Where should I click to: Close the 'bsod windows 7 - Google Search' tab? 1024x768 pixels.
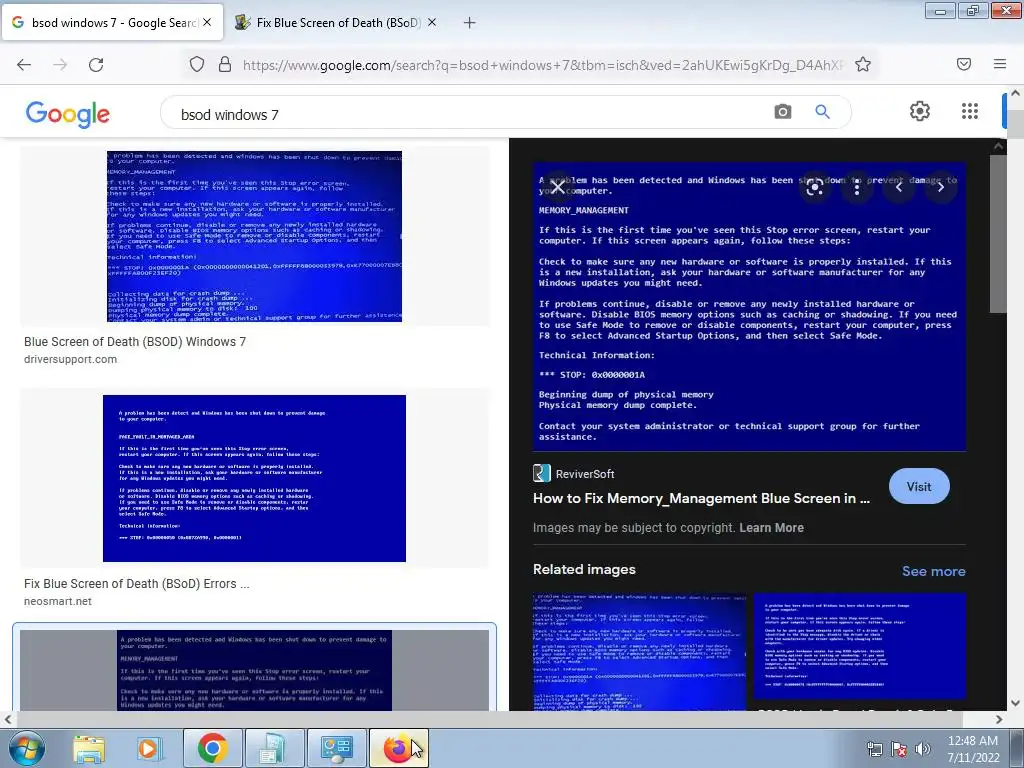(207, 22)
